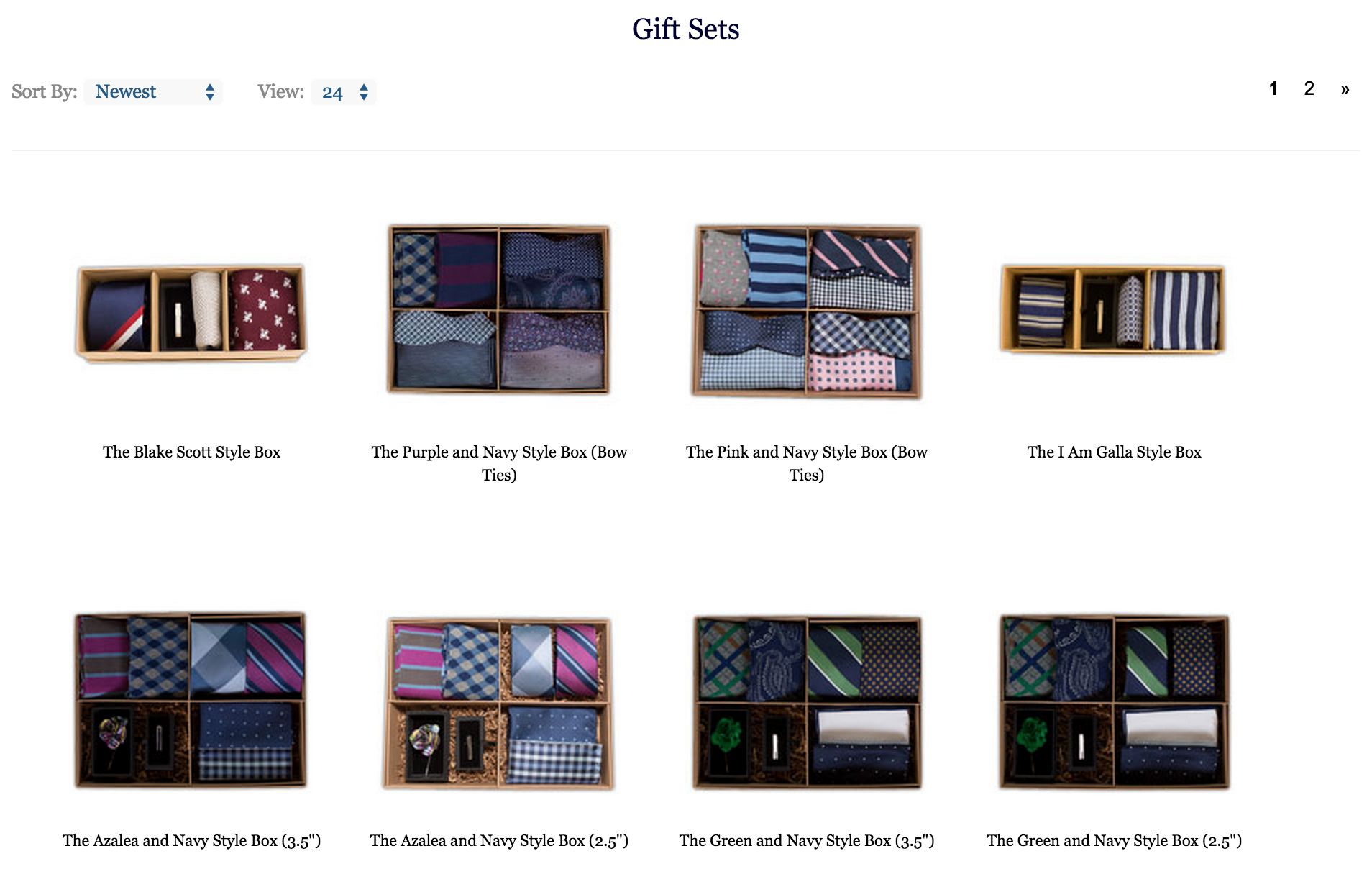Click The Green and Navy Style Box (3.5") title
The height and width of the screenshot is (869, 1372).
coord(807,840)
